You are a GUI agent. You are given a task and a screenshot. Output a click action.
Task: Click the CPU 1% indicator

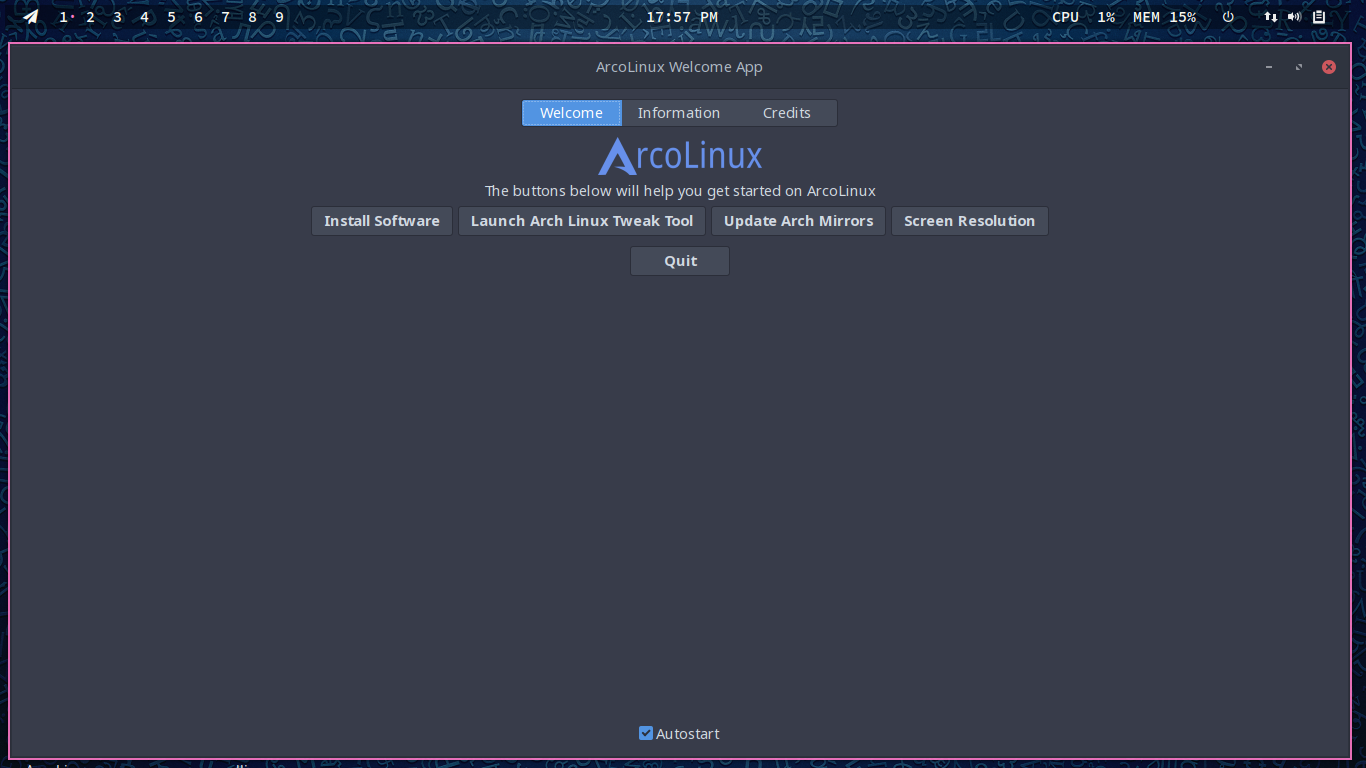pyautogui.click(x=1083, y=17)
